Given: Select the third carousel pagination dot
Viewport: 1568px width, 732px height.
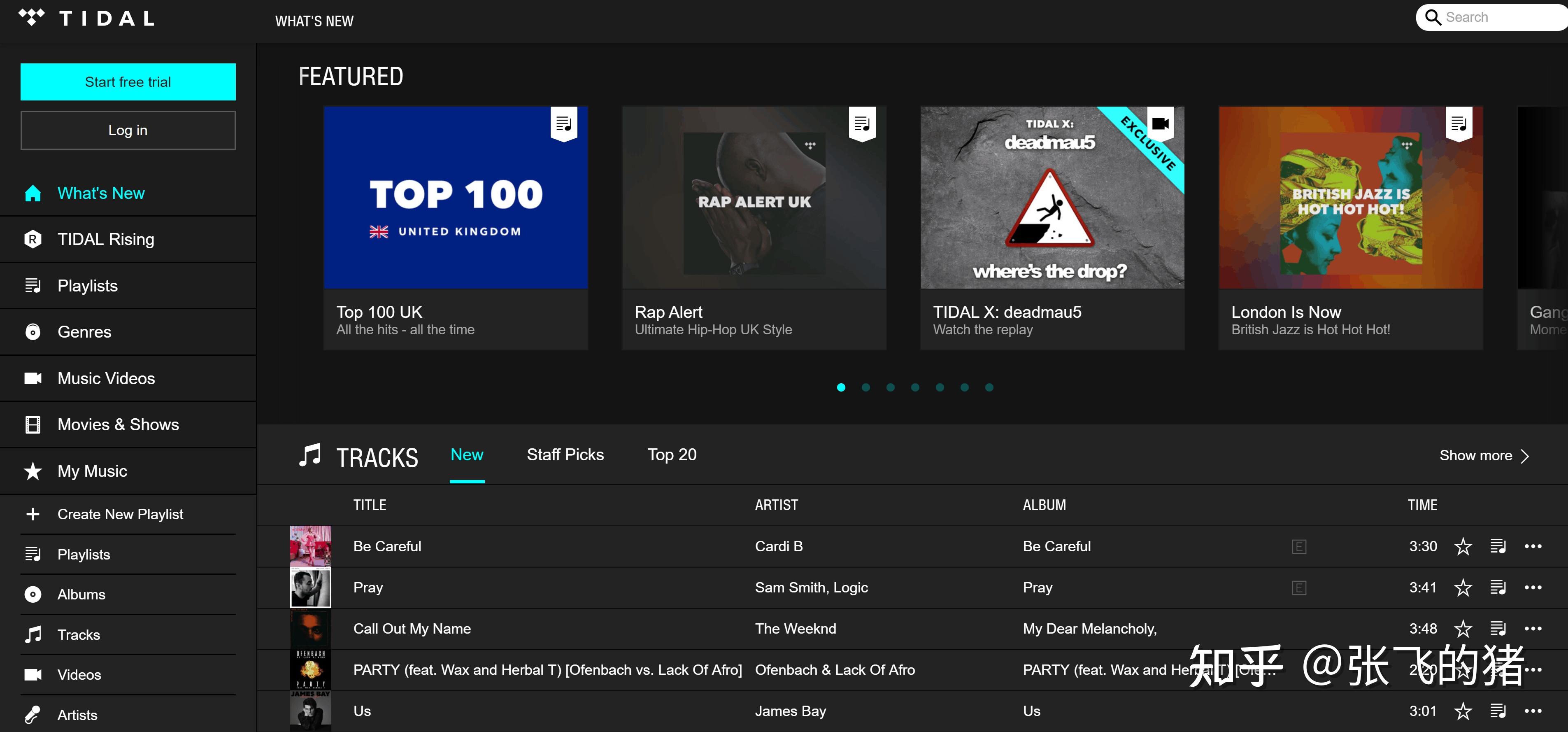Looking at the screenshot, I should pos(891,387).
